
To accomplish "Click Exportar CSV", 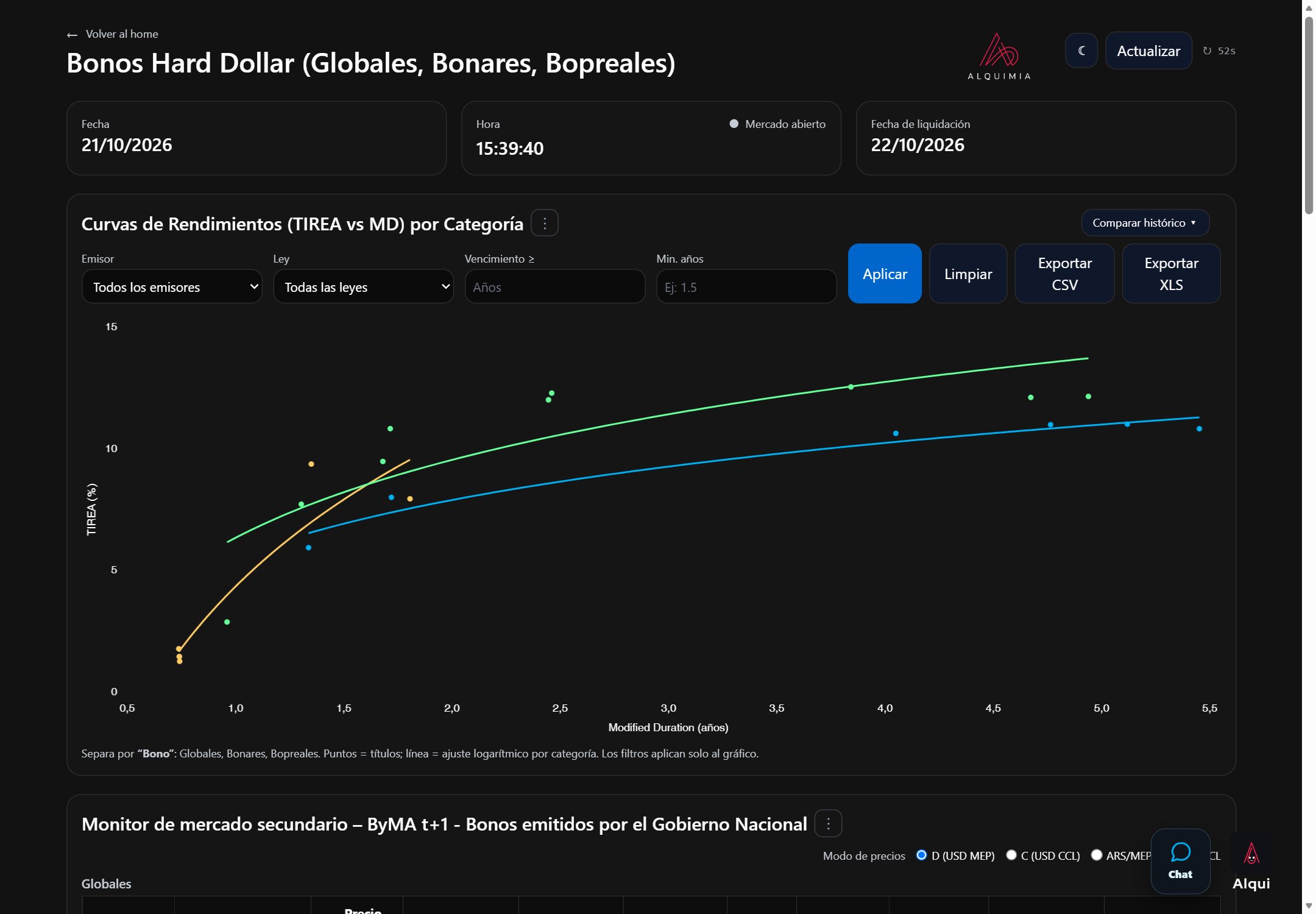I will (1064, 274).
